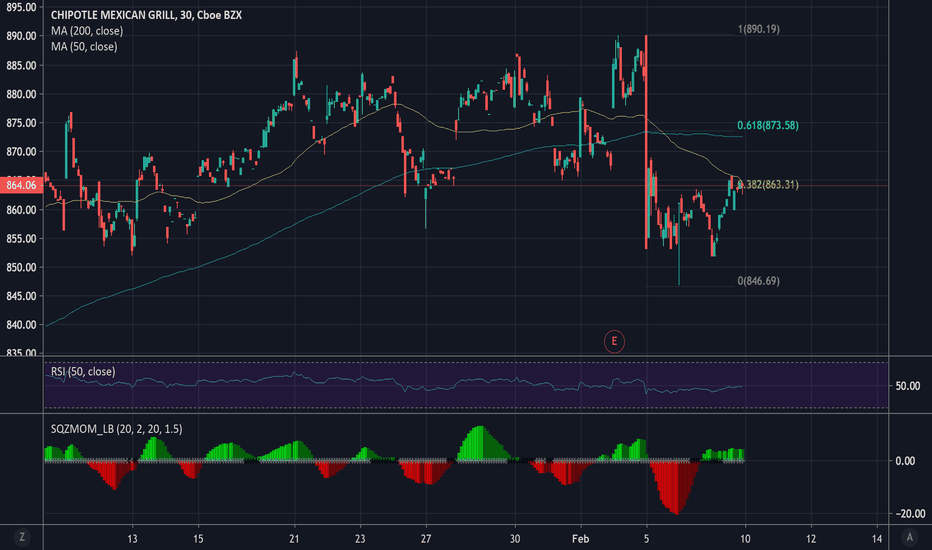Click the Fibonacci 1(890.19) level label
Viewport: 932px width, 550px height.
[758, 29]
